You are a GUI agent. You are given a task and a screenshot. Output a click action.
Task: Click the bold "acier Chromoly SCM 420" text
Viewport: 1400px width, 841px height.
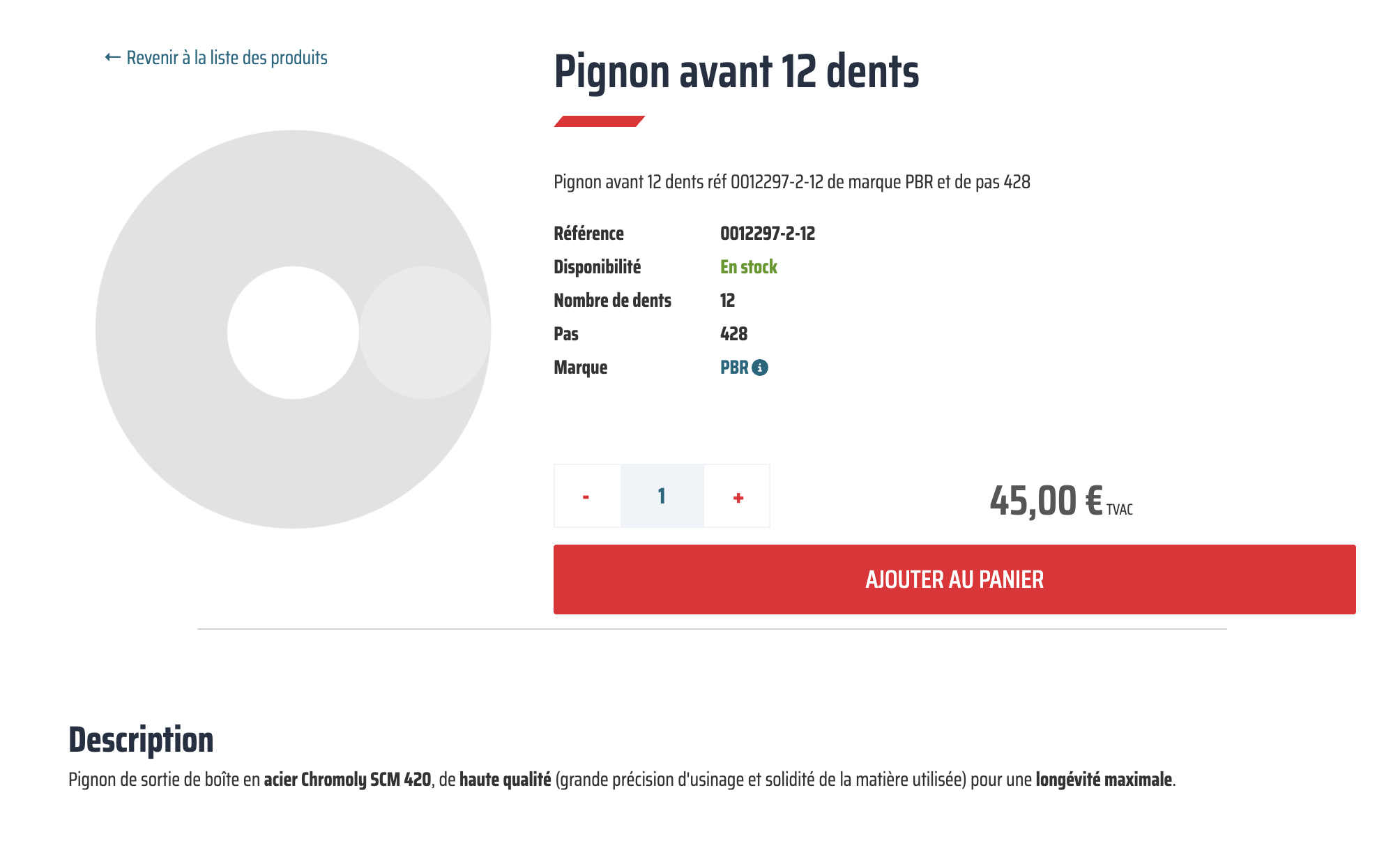pyautogui.click(x=347, y=780)
